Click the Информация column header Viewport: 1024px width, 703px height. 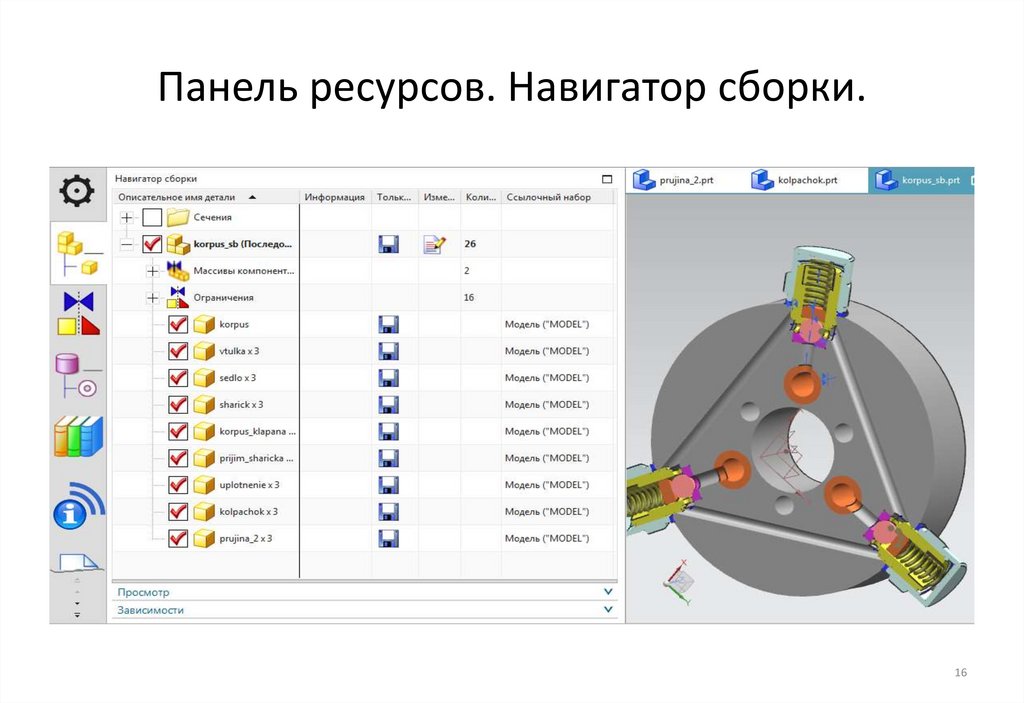coord(335,197)
